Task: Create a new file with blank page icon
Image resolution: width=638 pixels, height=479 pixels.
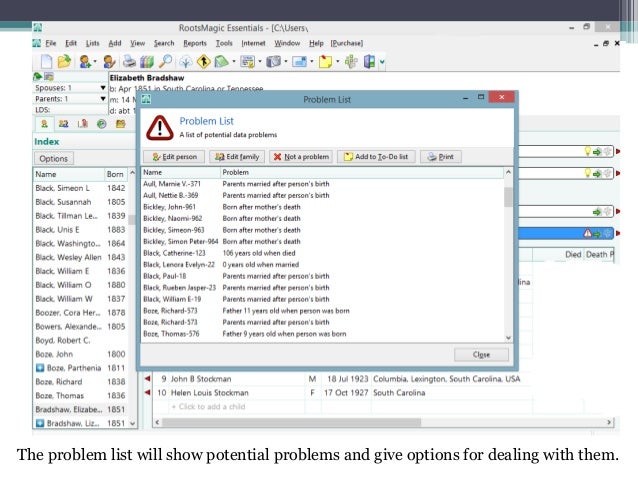Action: pyautogui.click(x=46, y=61)
